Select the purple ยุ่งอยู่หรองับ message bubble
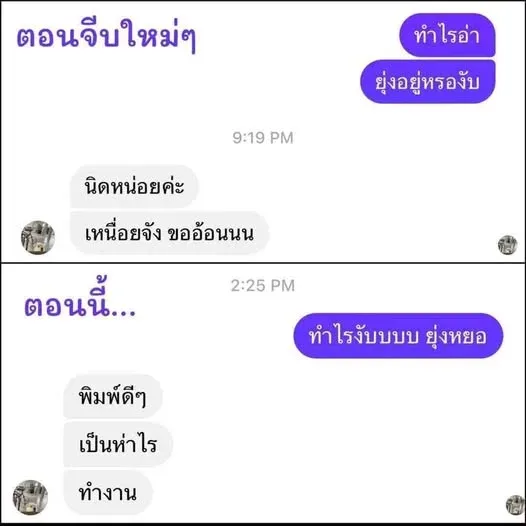The height and width of the screenshot is (526, 526). [x=428, y=82]
